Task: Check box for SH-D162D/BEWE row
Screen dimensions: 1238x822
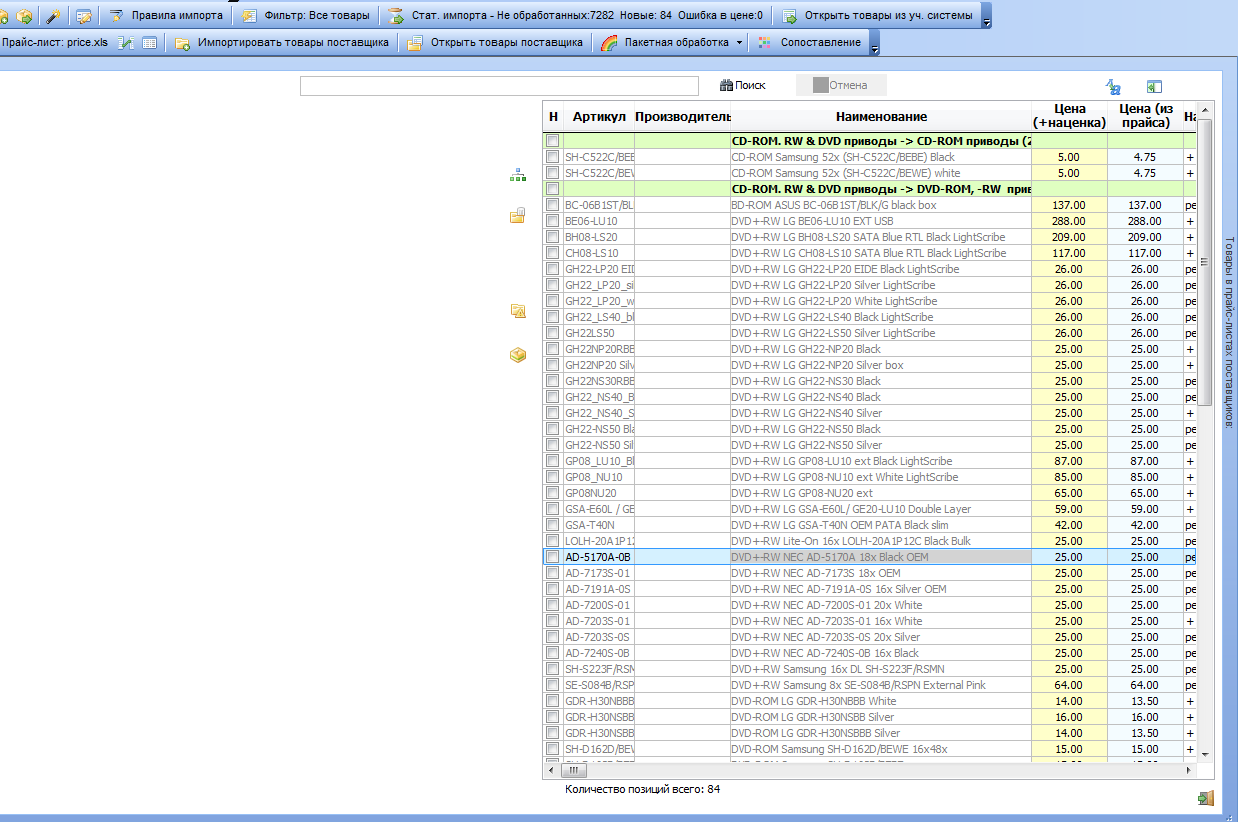Action: [x=553, y=749]
